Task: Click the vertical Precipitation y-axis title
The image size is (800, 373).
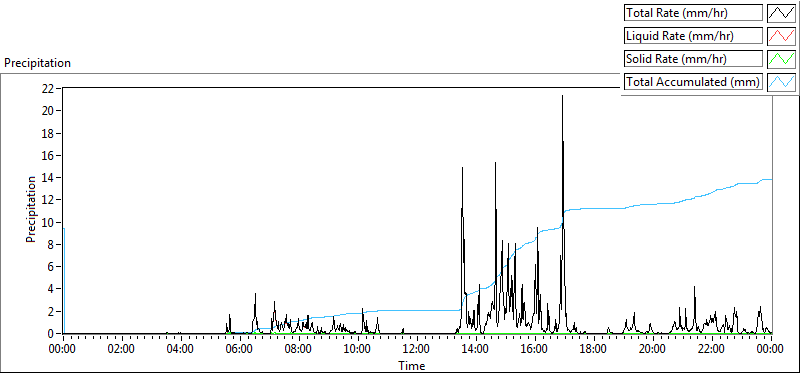Action: tap(31, 209)
